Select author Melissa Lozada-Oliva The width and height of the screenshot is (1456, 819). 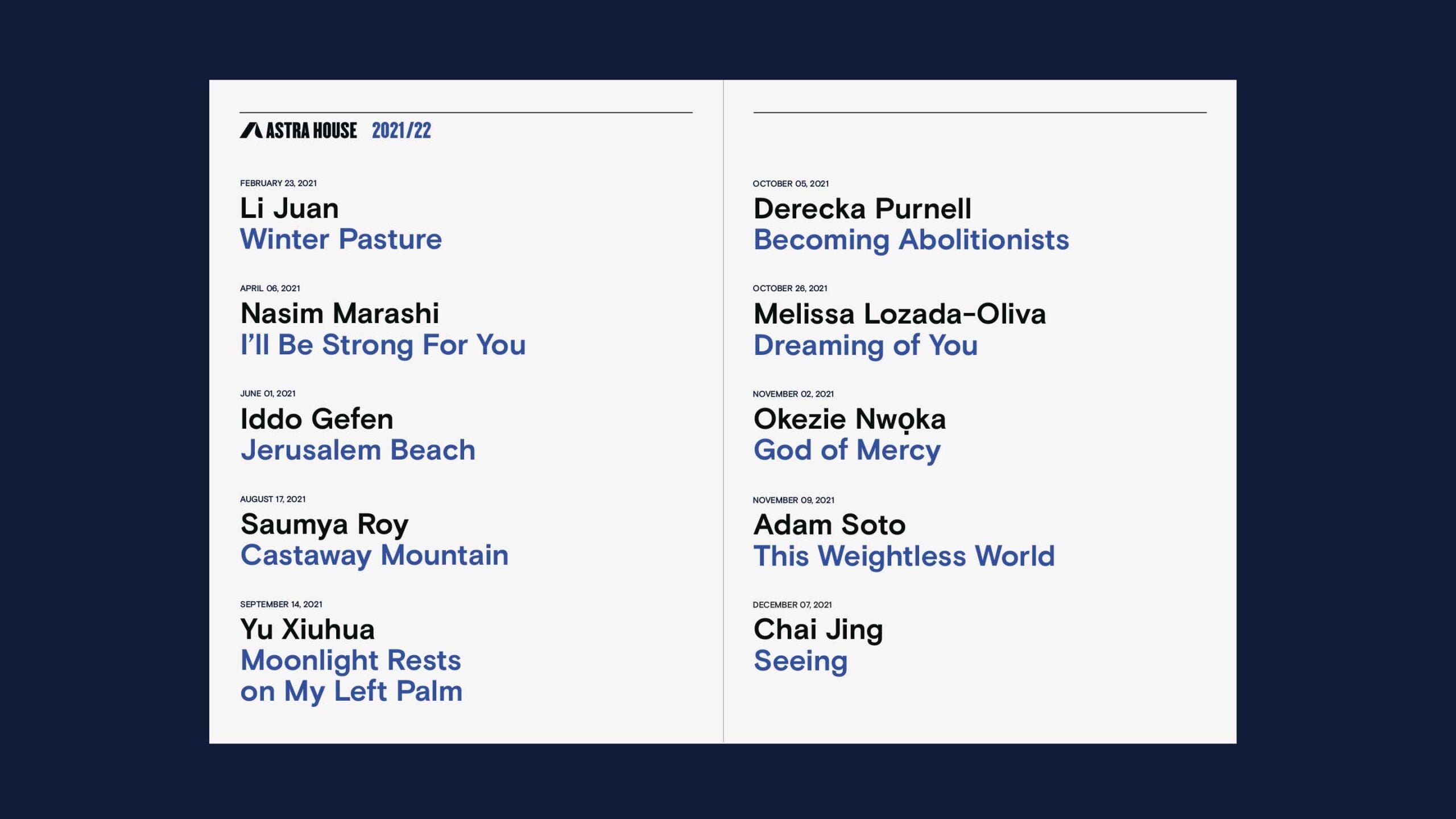point(899,314)
